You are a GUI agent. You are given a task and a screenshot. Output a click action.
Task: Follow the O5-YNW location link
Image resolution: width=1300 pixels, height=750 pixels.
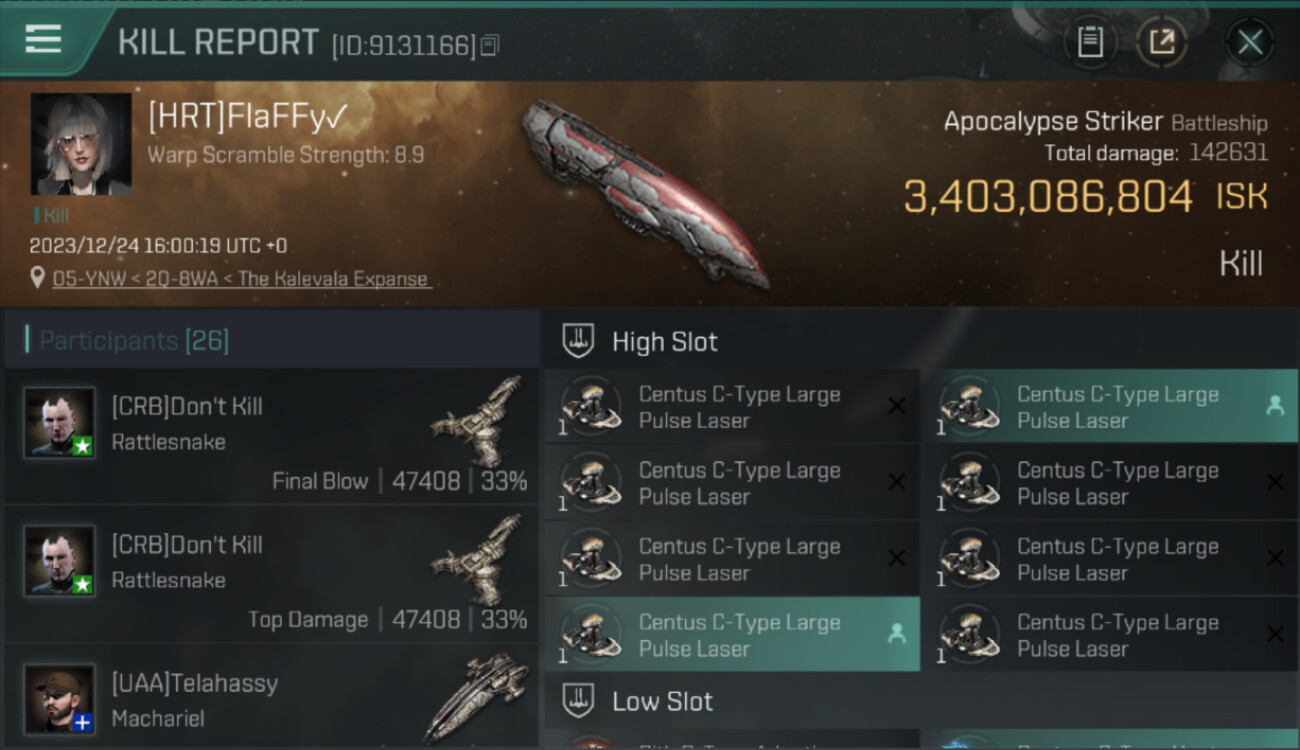tap(242, 279)
